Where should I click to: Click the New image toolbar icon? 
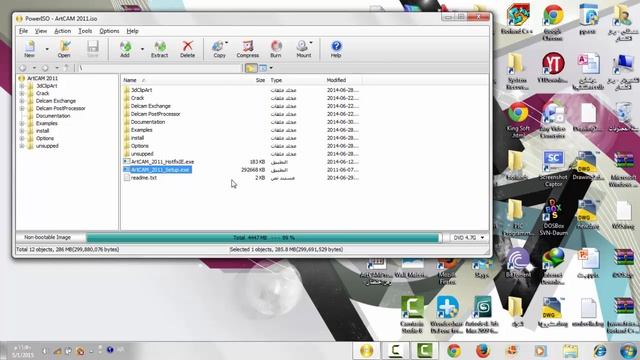29,49
